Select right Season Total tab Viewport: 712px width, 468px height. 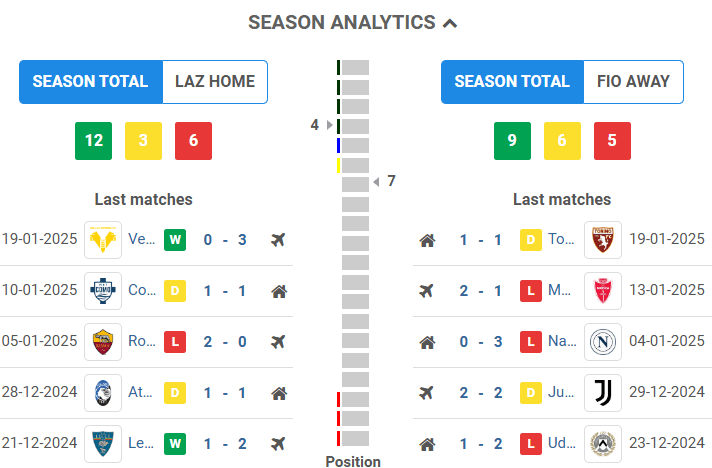(x=512, y=82)
